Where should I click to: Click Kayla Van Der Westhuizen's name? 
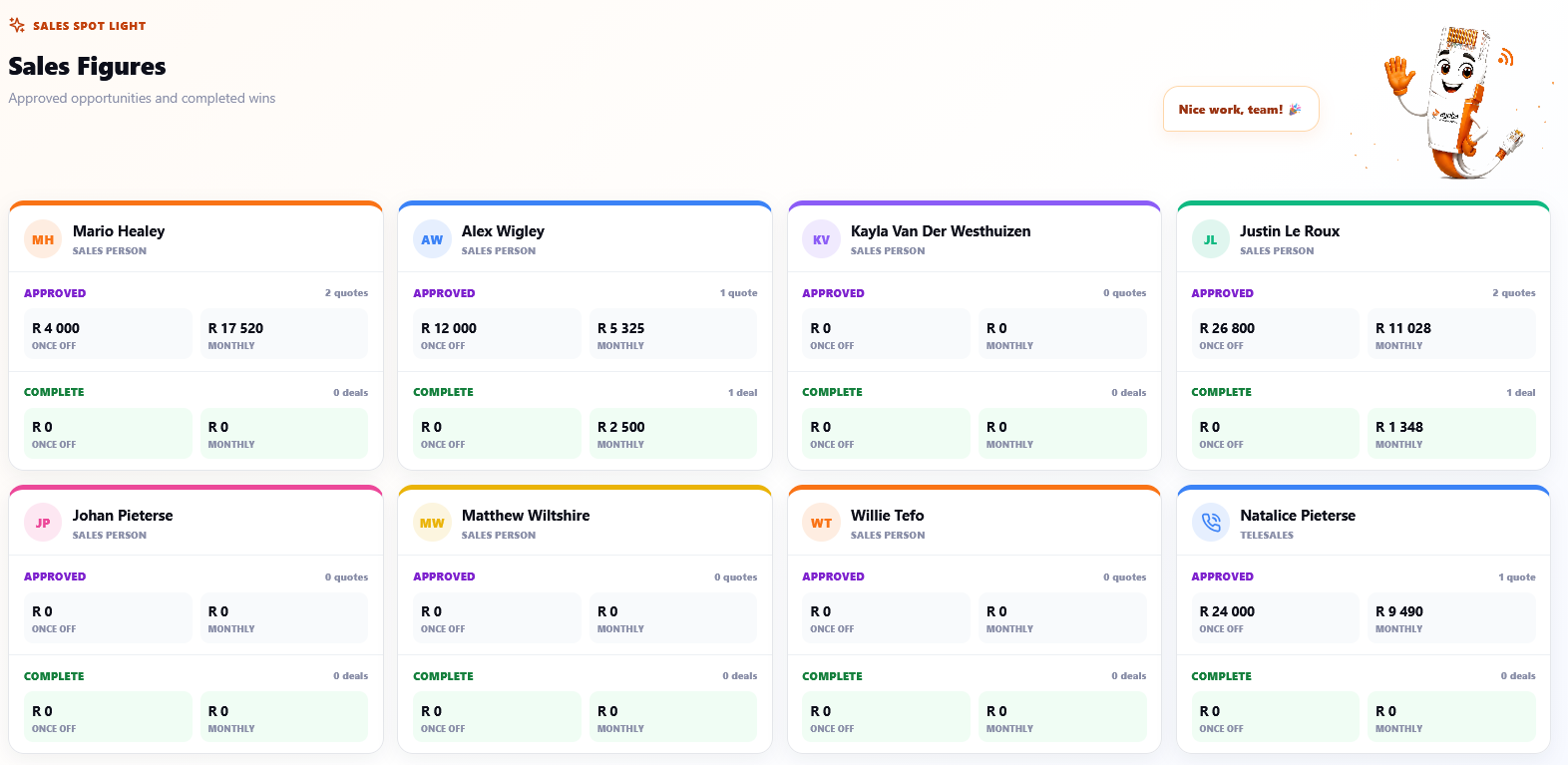point(941,231)
